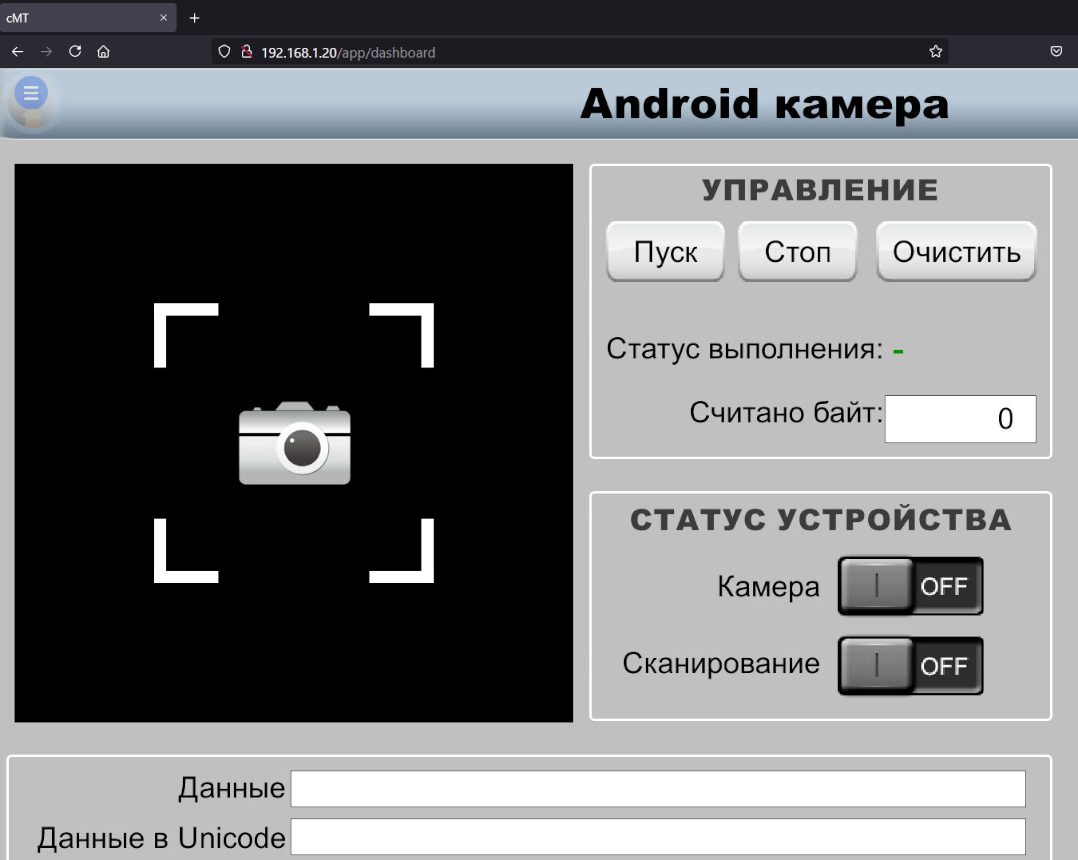Toggle the Сканирование switch
Image resolution: width=1078 pixels, height=860 pixels.
point(910,666)
